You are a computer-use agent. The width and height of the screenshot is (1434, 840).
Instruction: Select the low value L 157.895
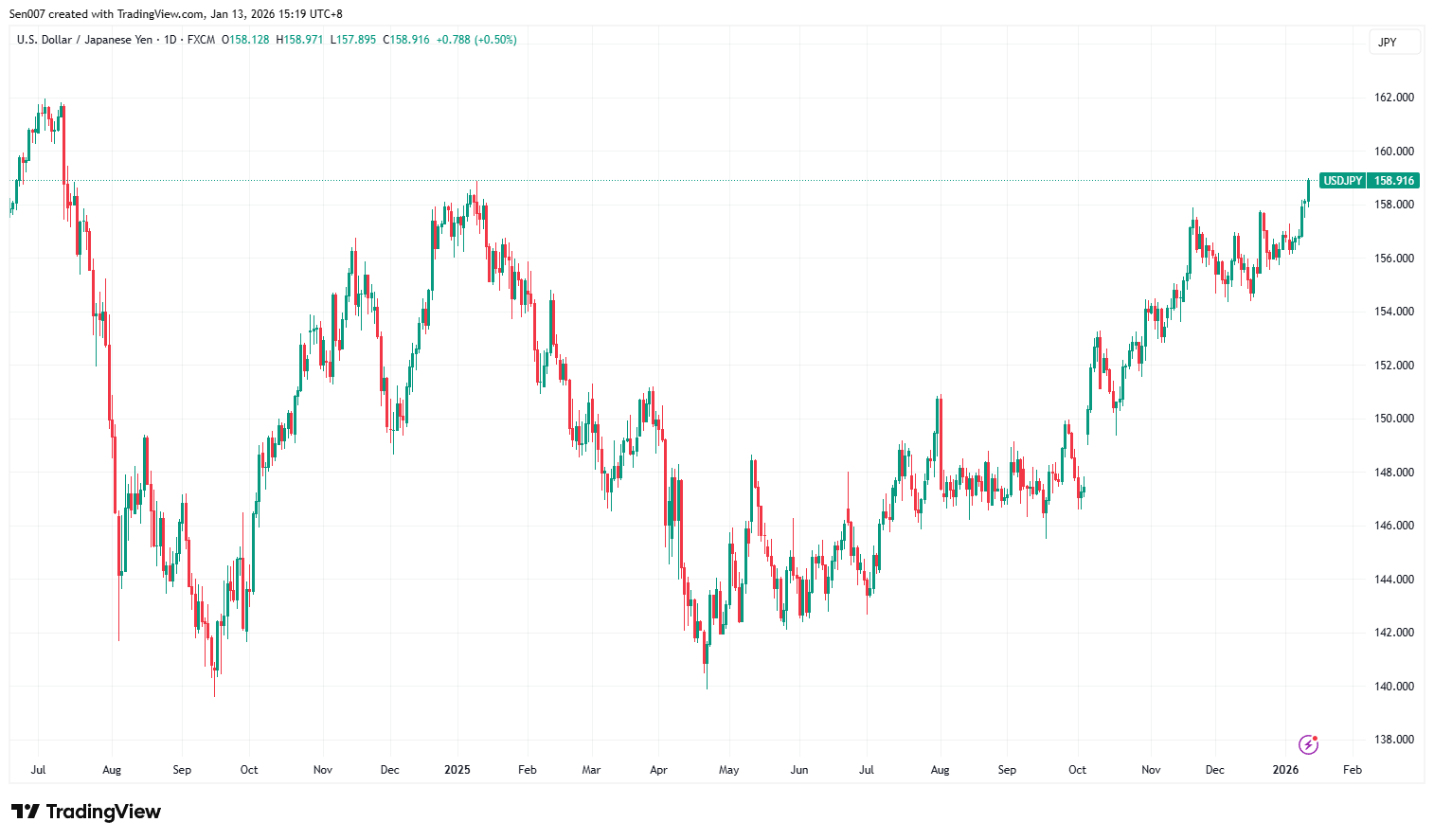[354, 40]
